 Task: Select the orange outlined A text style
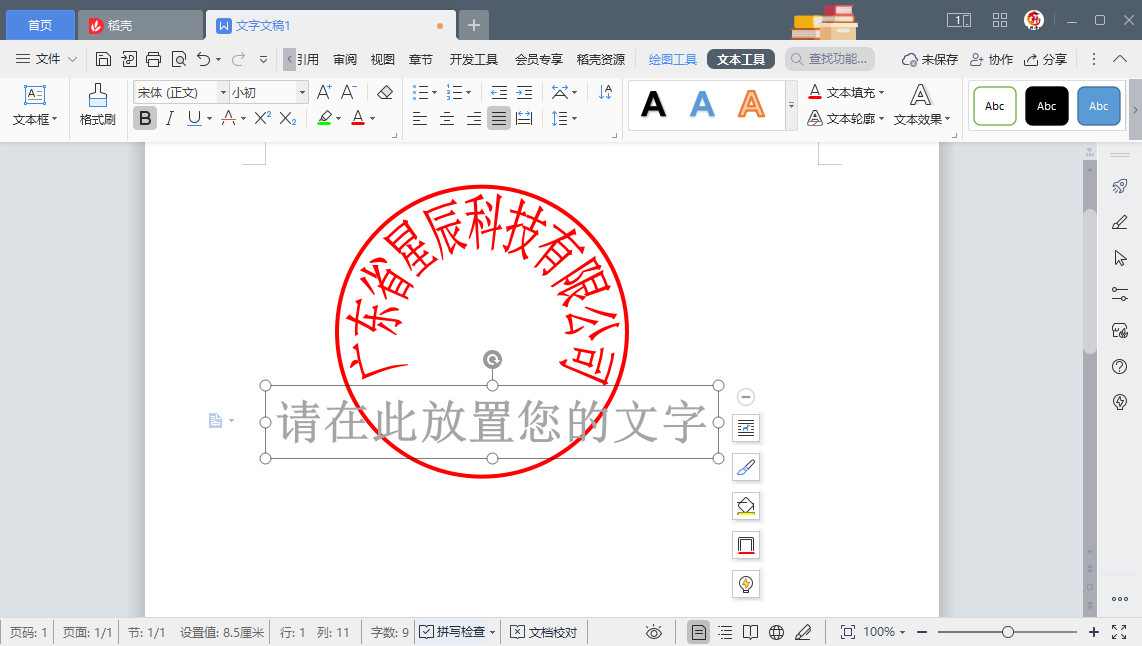coord(751,104)
